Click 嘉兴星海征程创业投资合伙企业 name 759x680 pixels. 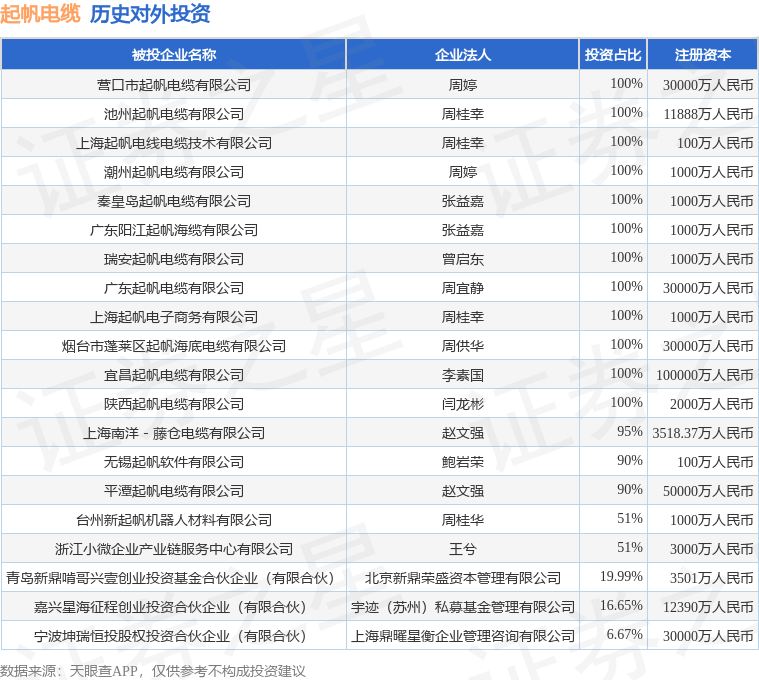[x=170, y=607]
